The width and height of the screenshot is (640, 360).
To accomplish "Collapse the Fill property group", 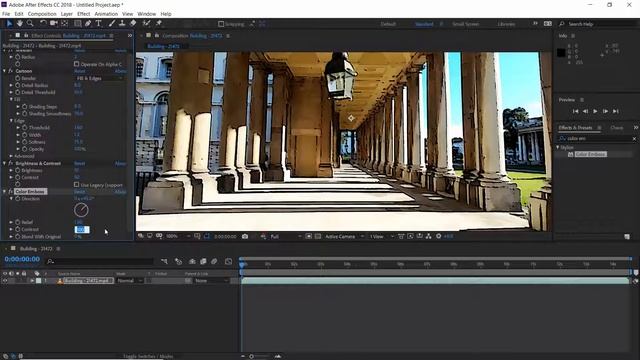I will point(11,99).
